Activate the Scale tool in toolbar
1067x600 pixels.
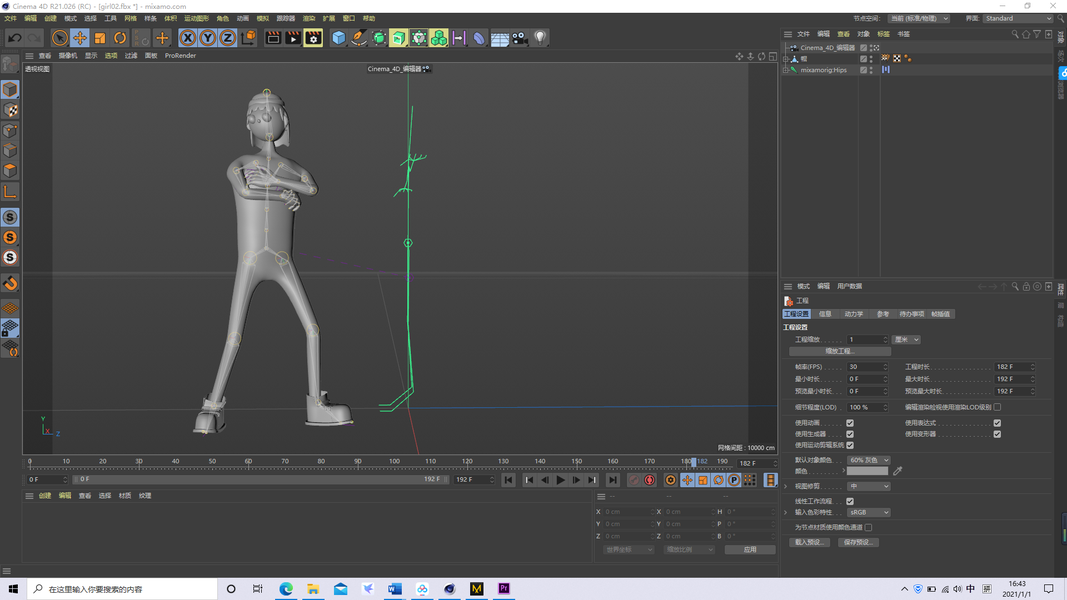click(x=100, y=38)
